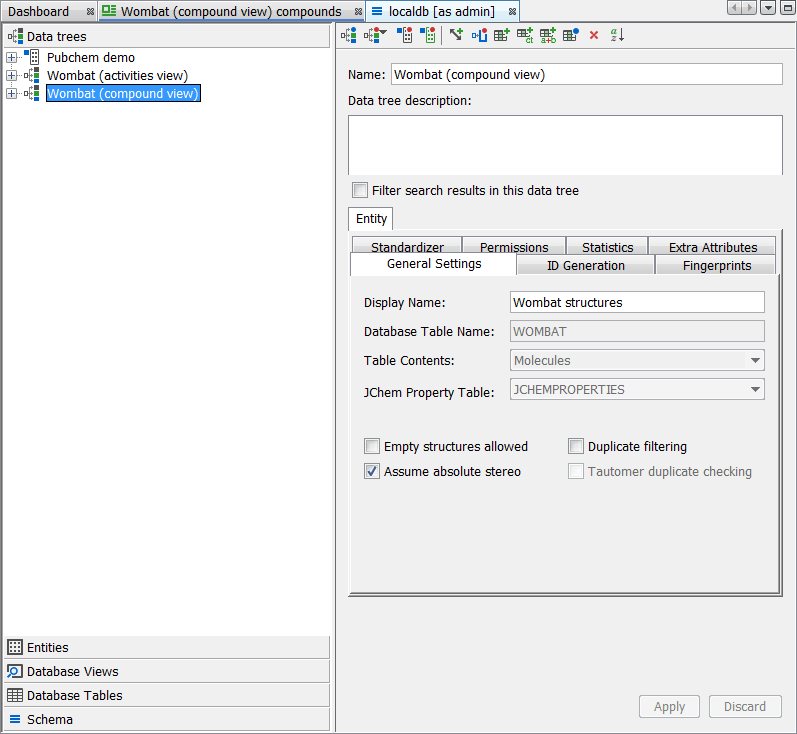Click the Apply button
Viewport: 797px width, 734px height.
click(x=669, y=706)
